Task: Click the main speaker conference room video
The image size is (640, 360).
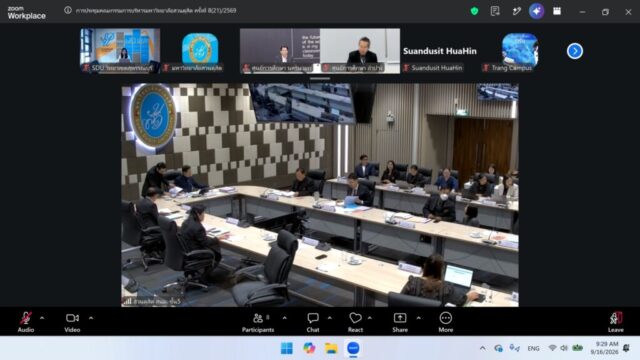Action: 320,195
